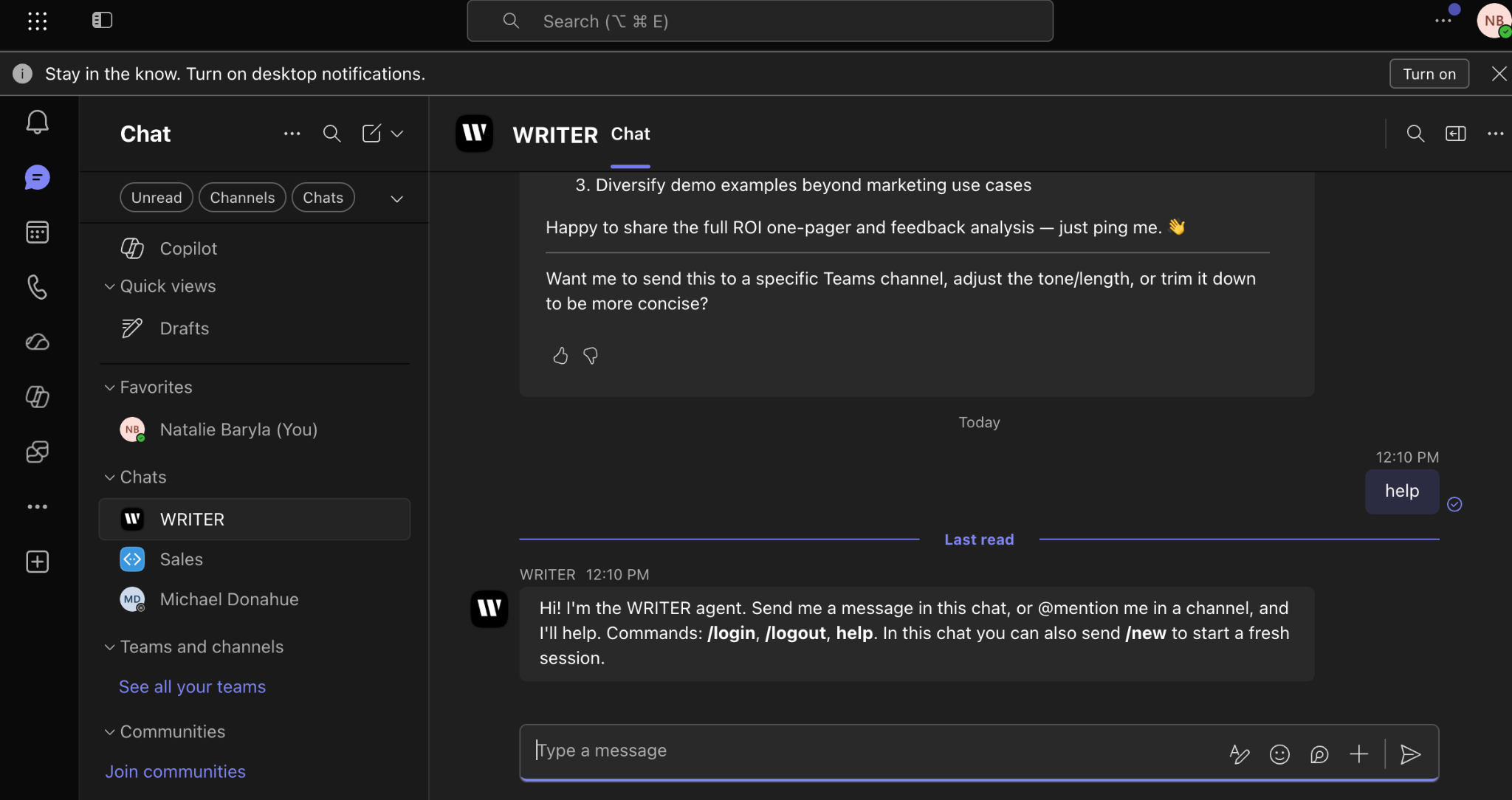This screenshot has width=1512, height=800.
Task: Turn on desktop notifications
Action: coord(1429,74)
